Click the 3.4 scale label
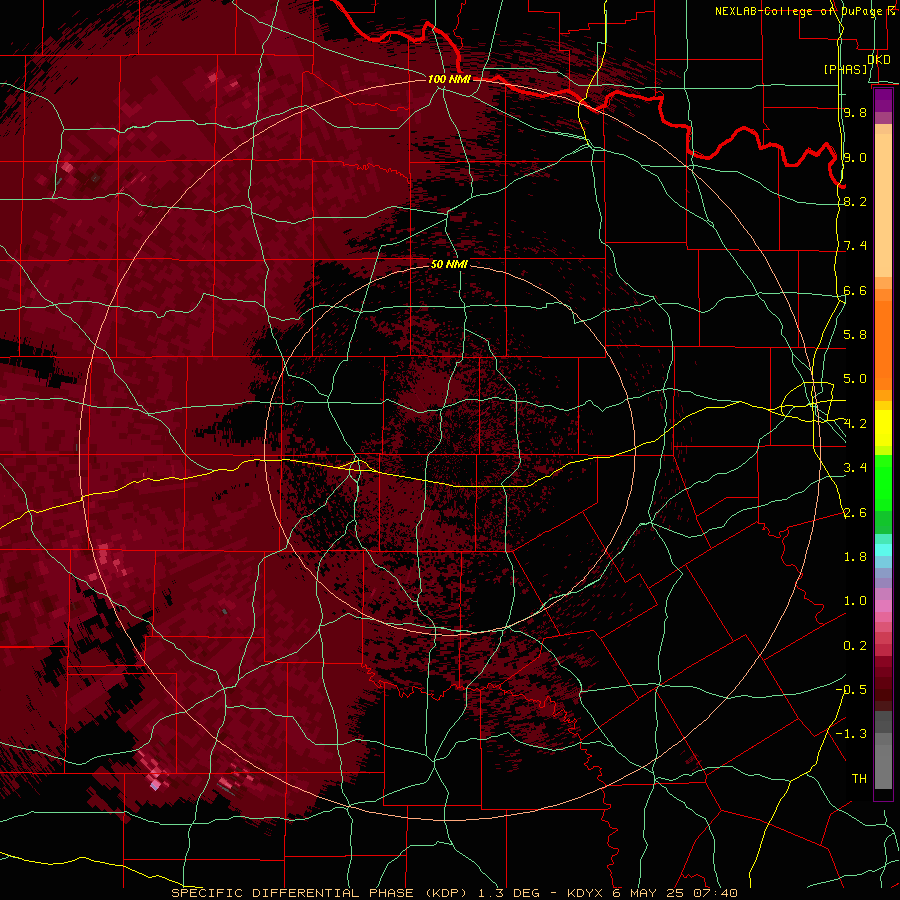 [x=855, y=468]
